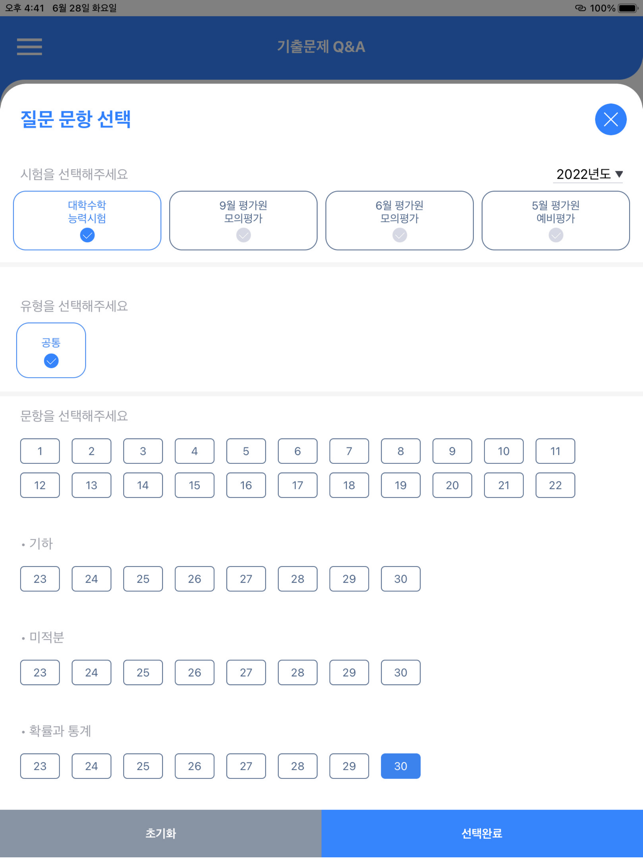Select common question number 1
The image size is (643, 858).
pyautogui.click(x=40, y=451)
